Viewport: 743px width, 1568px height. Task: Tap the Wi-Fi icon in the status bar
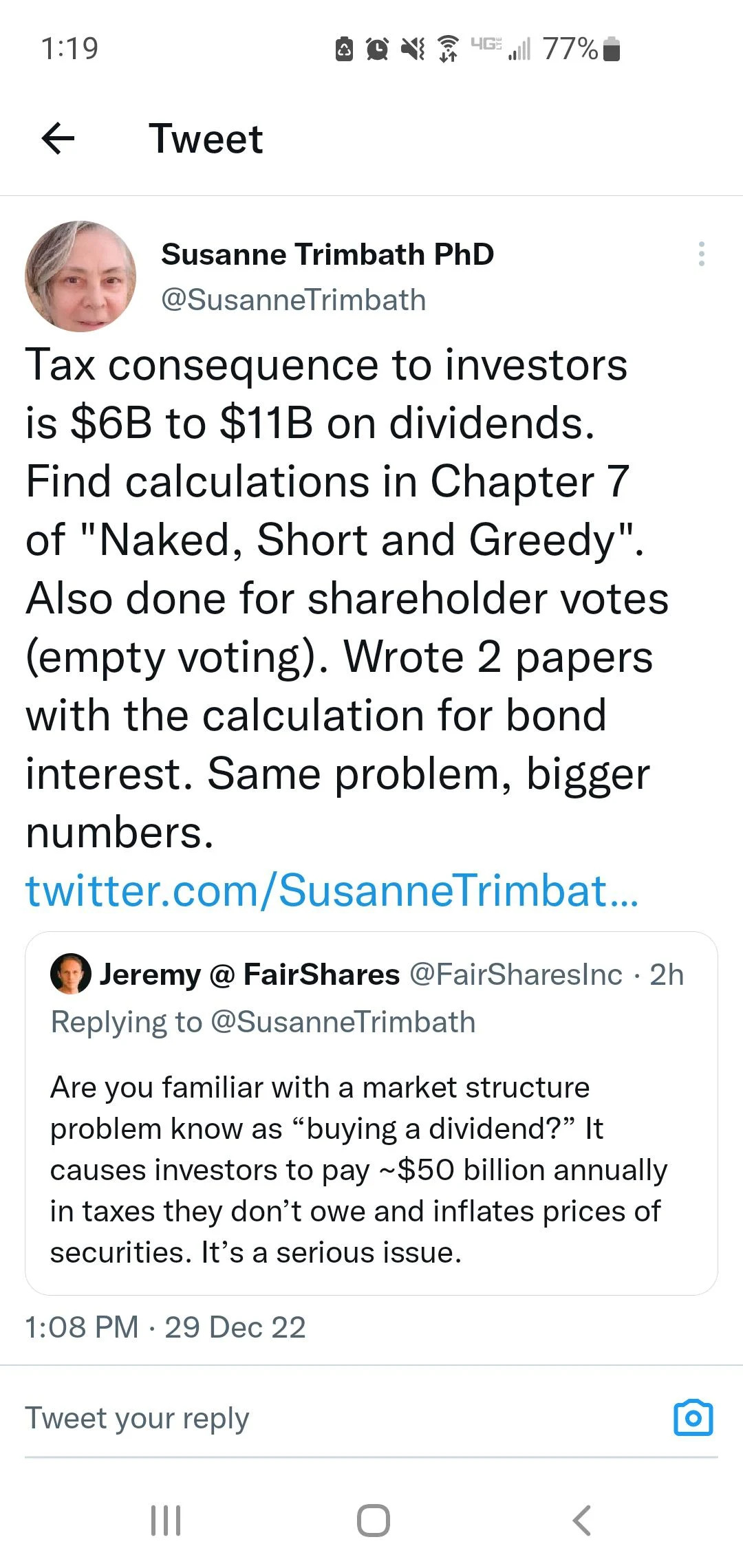(449, 49)
